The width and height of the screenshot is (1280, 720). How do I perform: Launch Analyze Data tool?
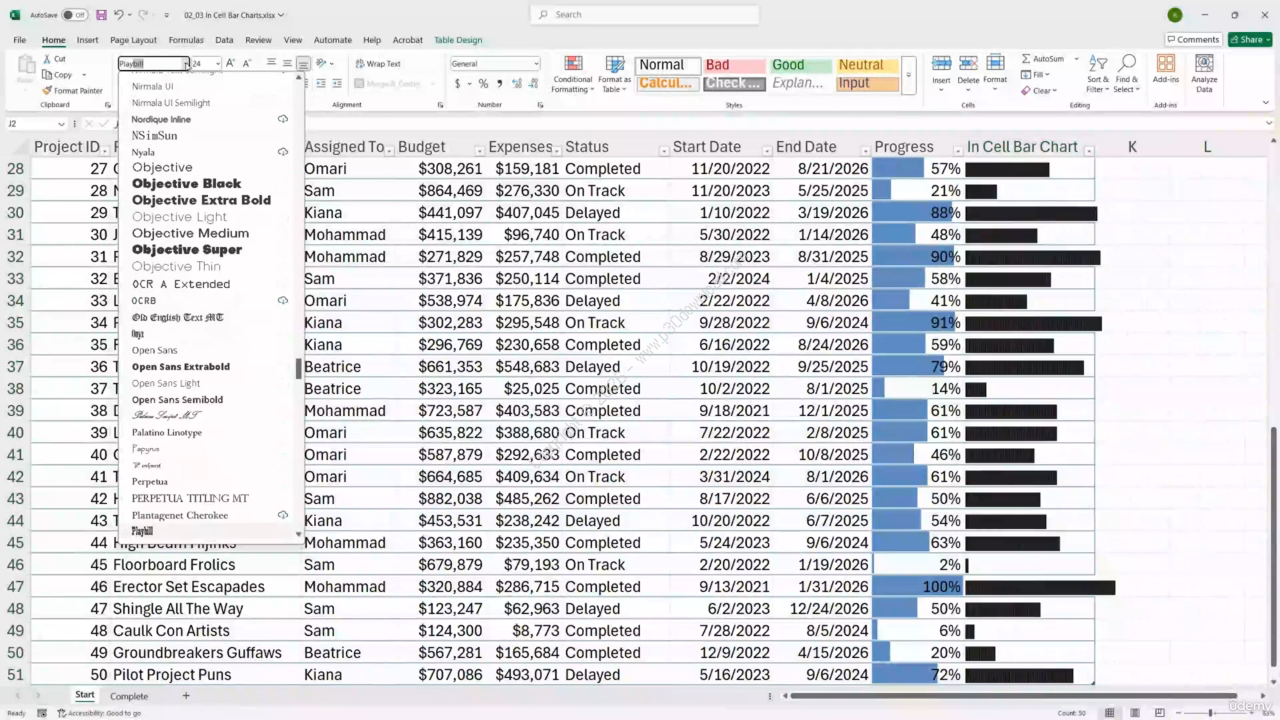1204,64
